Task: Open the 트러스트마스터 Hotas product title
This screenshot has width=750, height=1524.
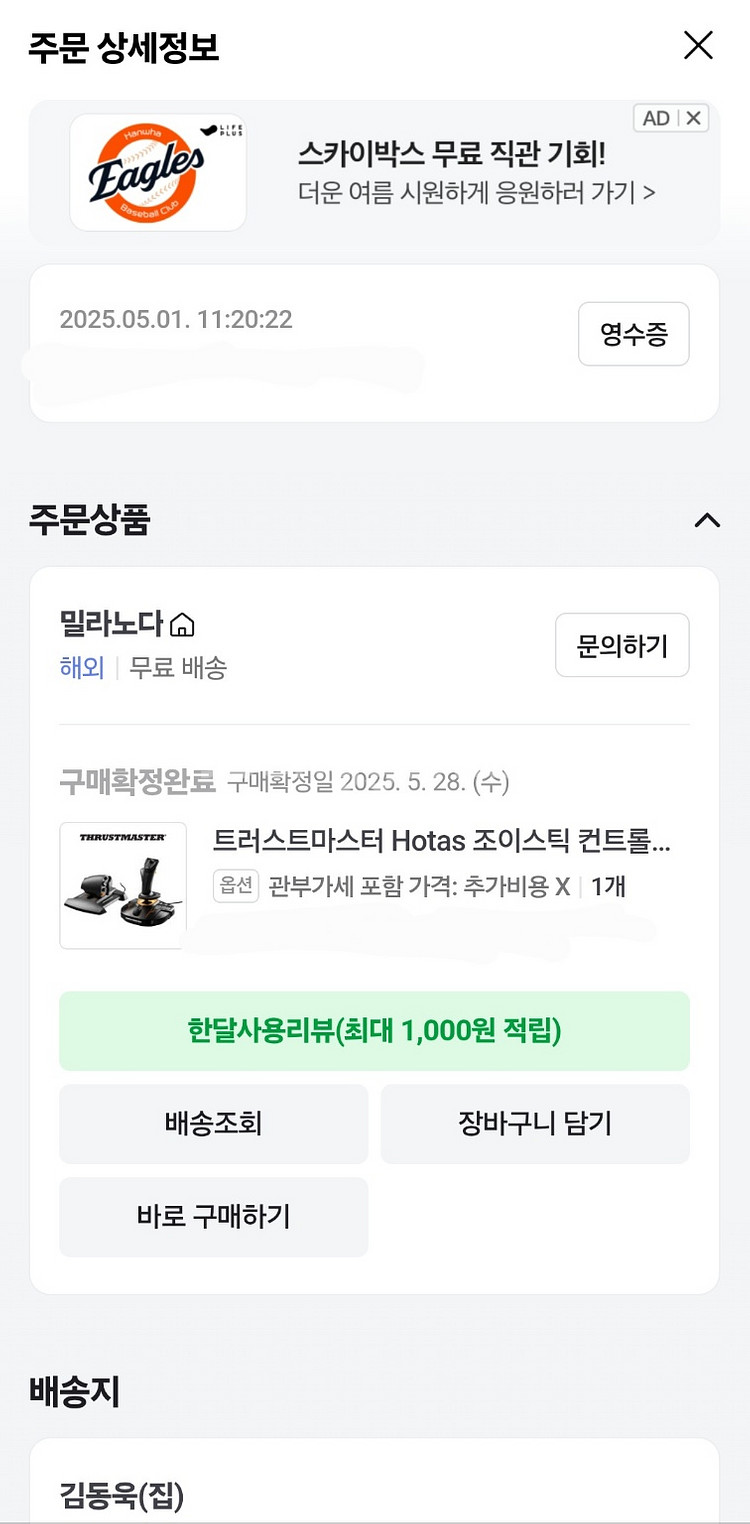Action: point(441,841)
